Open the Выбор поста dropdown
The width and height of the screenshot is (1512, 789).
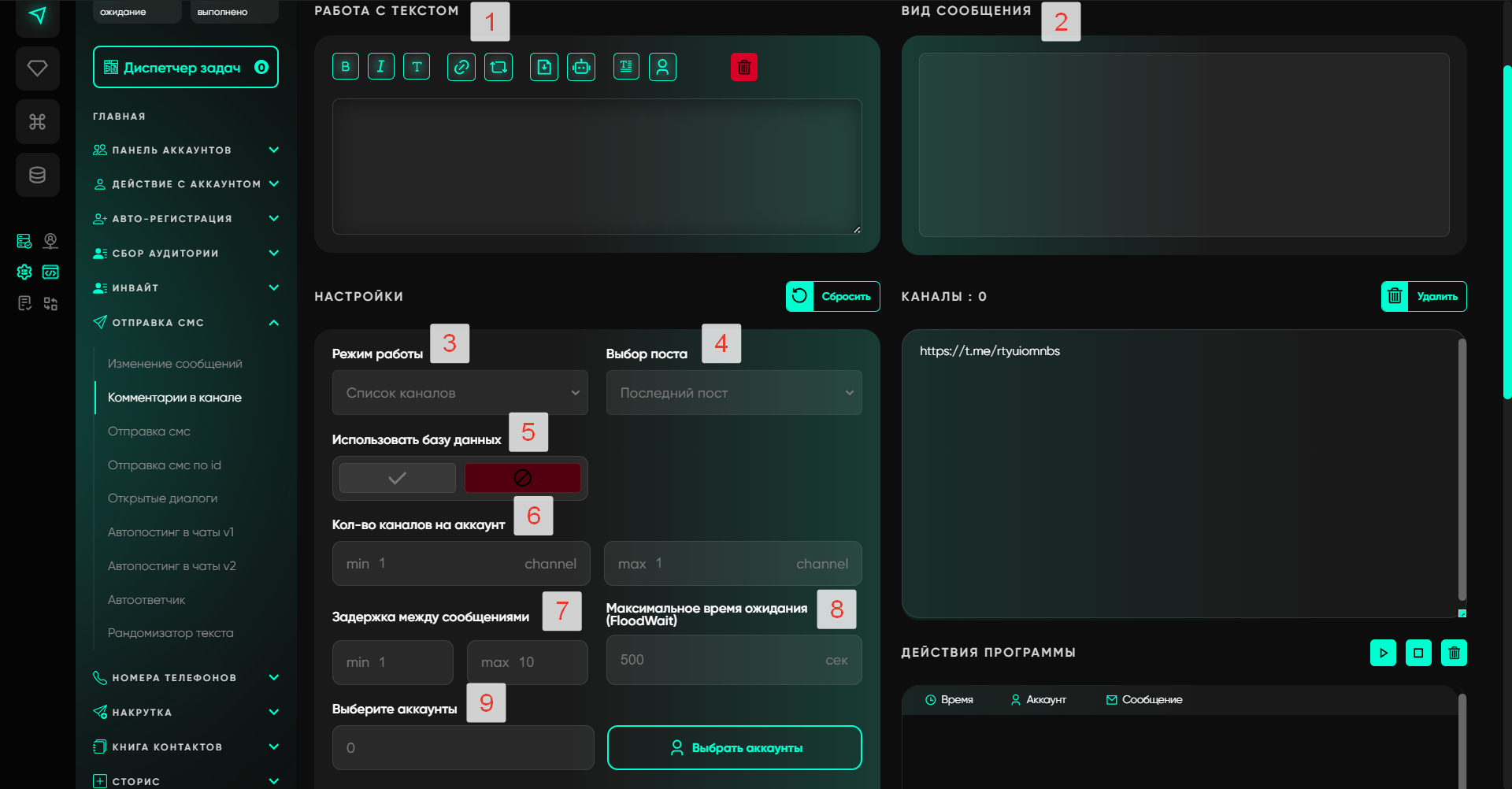click(733, 393)
